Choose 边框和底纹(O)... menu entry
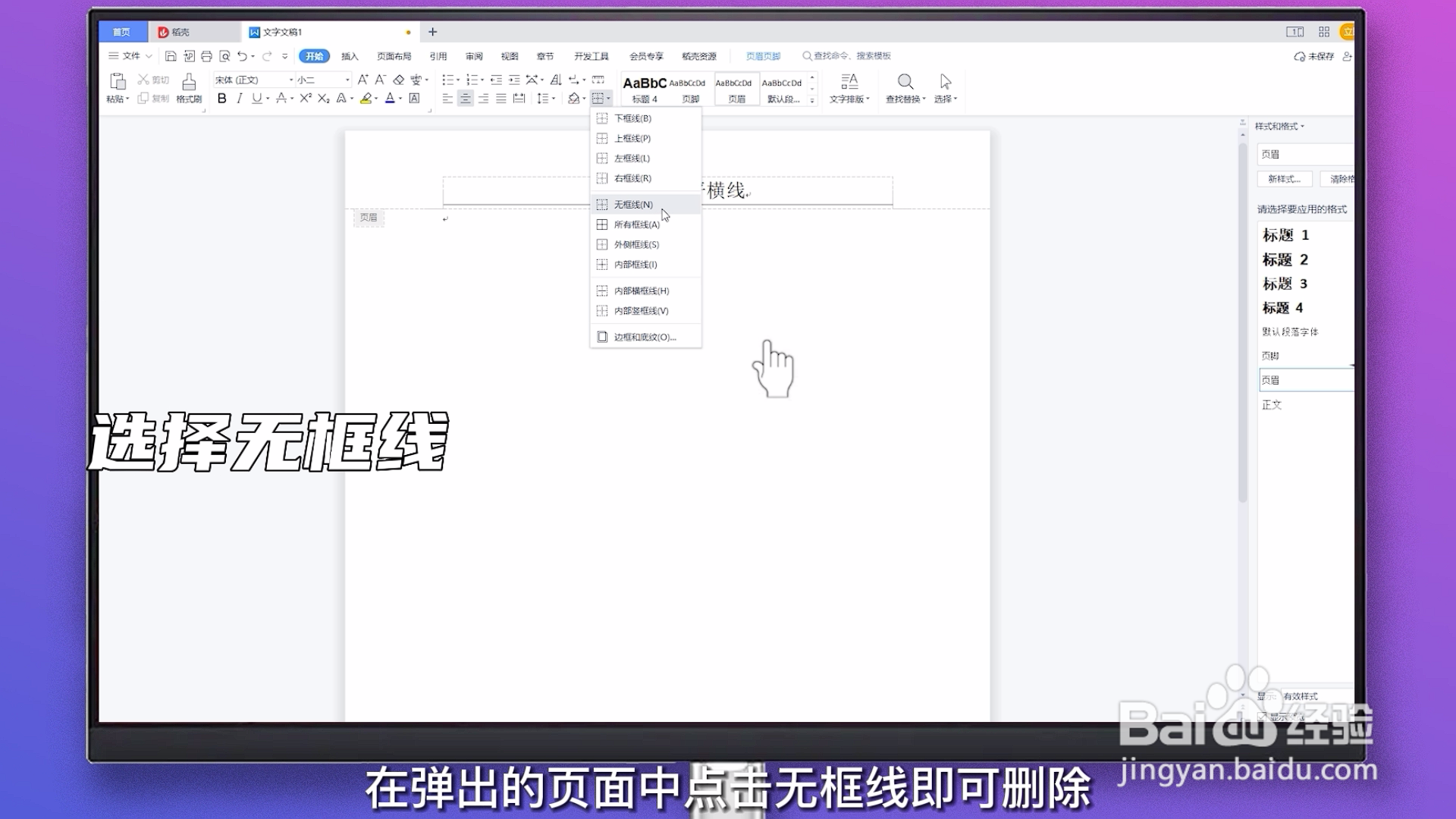This screenshot has width=1456, height=819. (x=644, y=337)
